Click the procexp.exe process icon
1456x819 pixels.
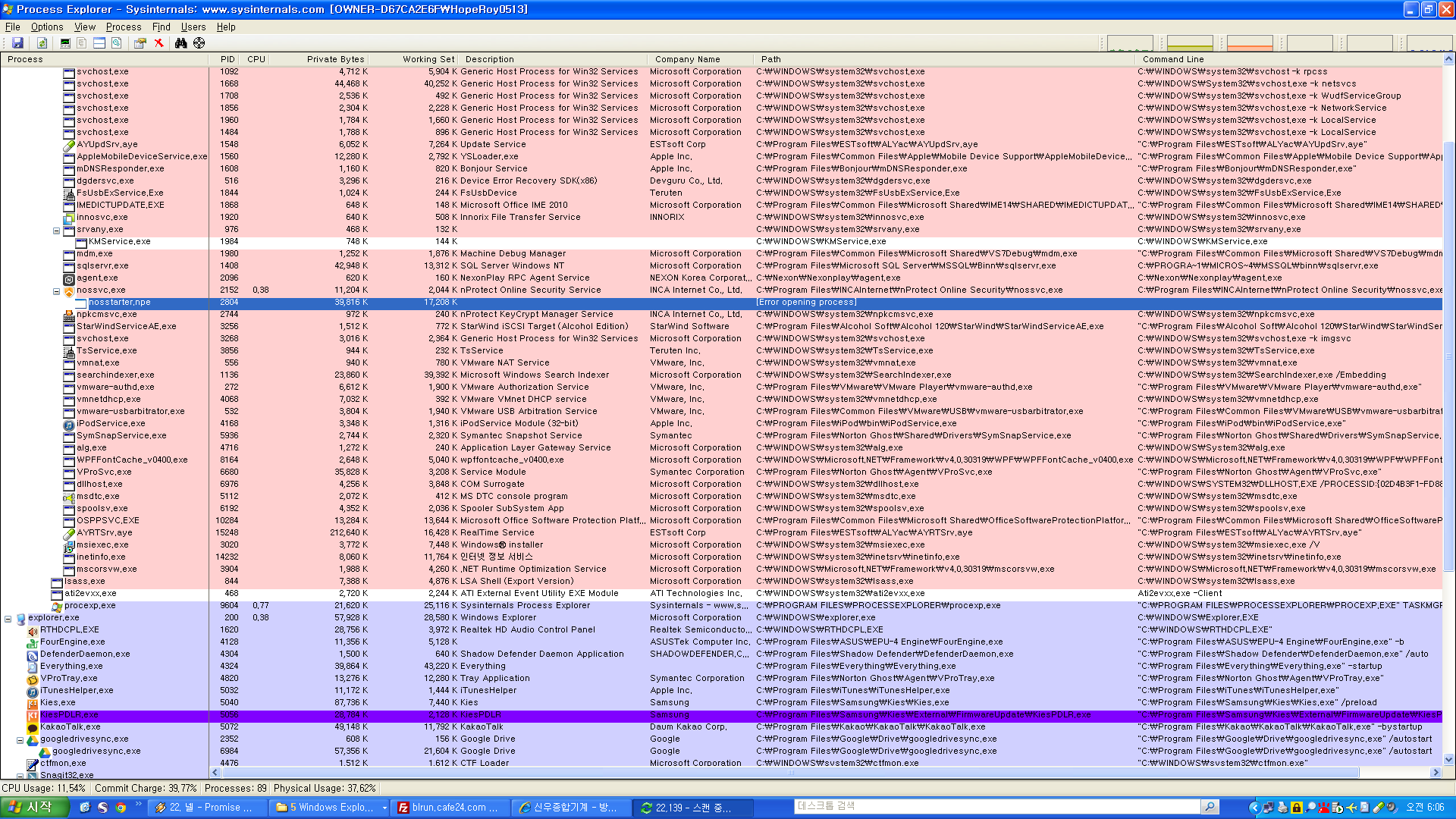coord(57,606)
